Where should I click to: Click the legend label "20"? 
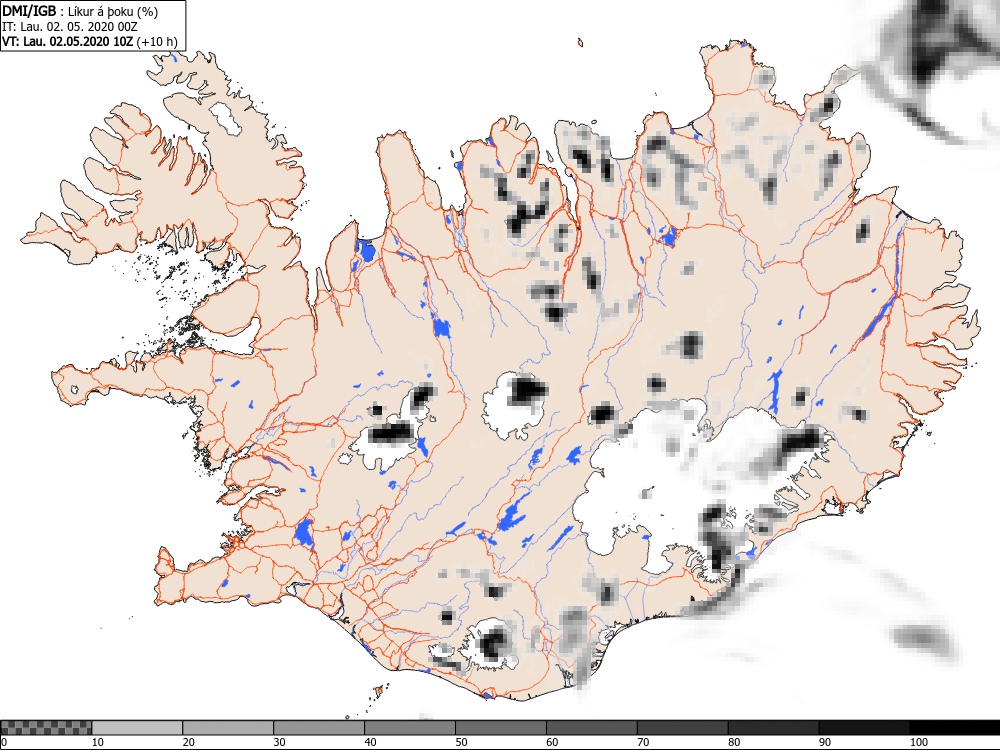click(189, 742)
